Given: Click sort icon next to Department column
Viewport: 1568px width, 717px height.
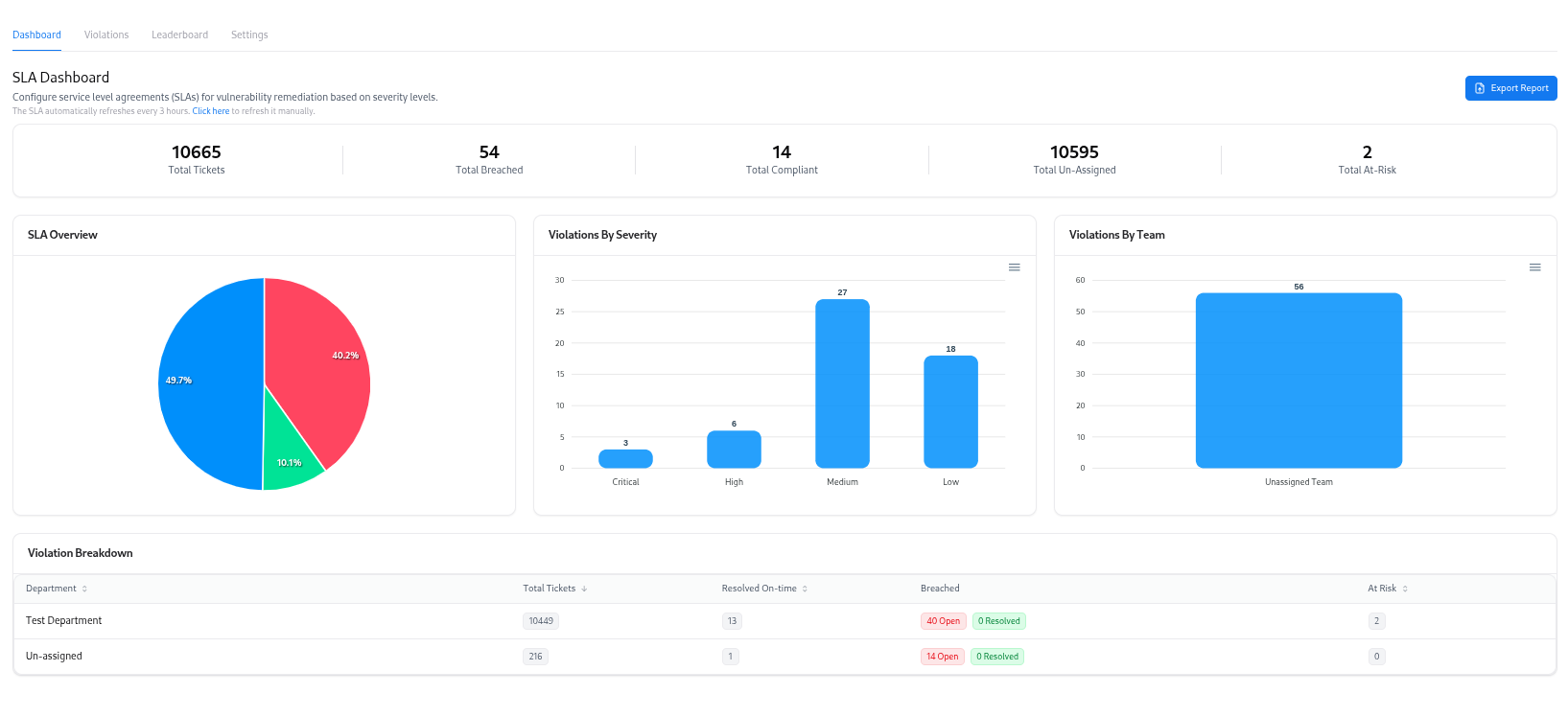Looking at the screenshot, I should [84, 590].
